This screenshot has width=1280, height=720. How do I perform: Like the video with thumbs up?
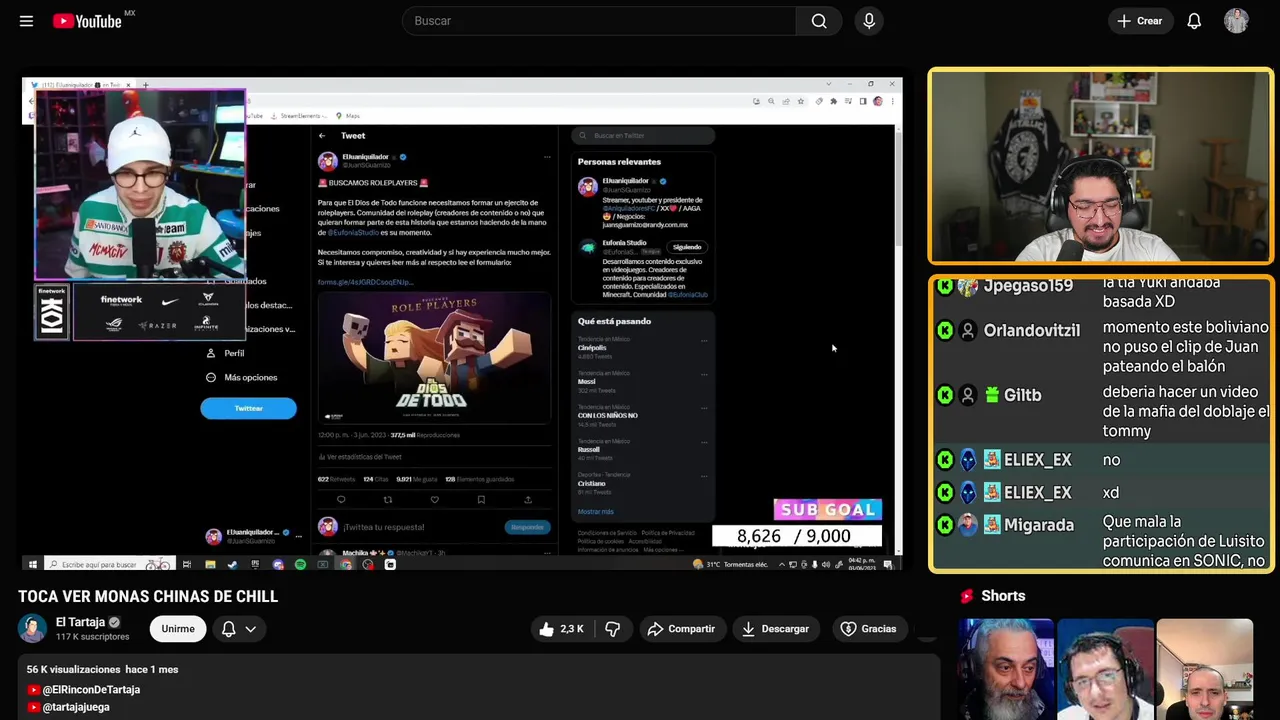(561, 629)
